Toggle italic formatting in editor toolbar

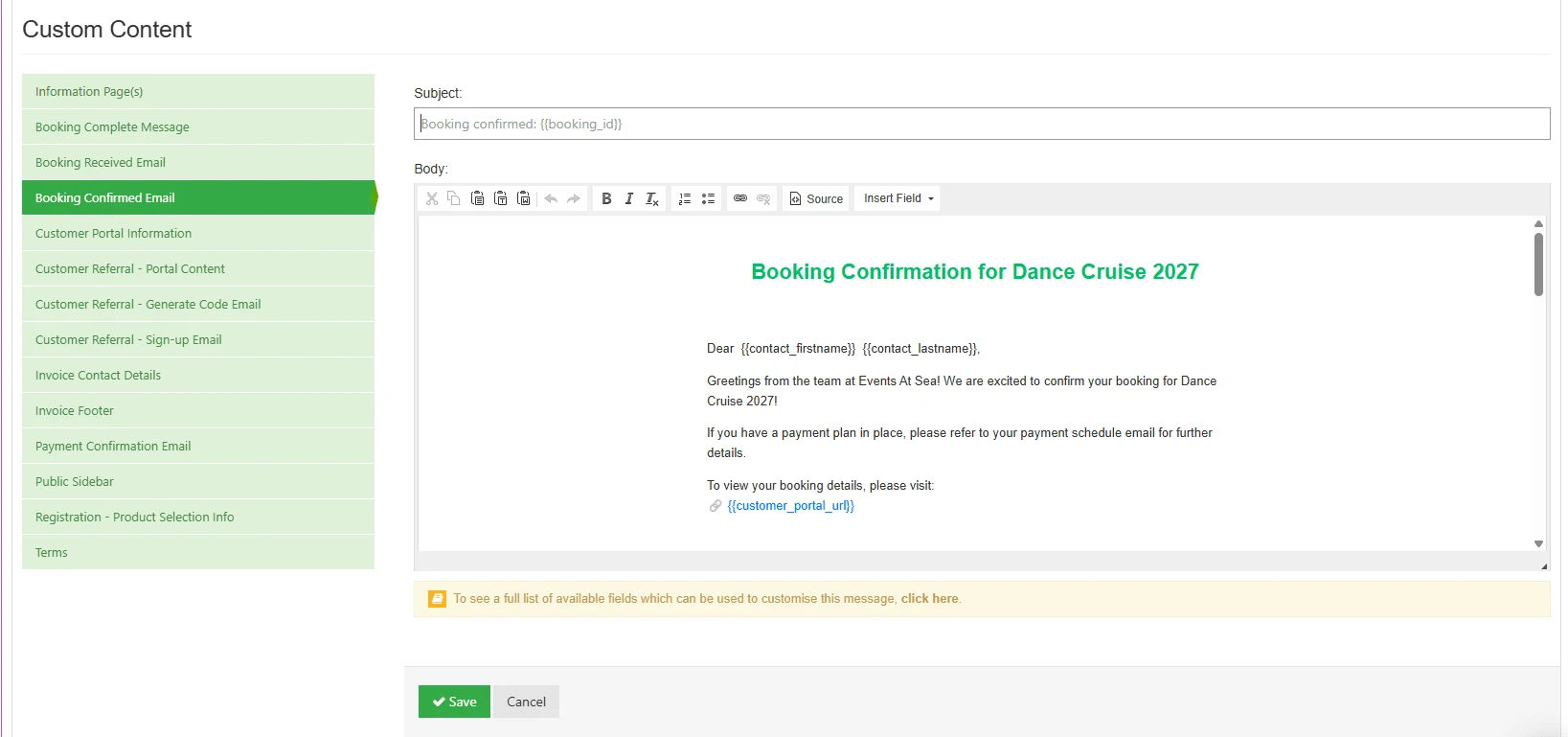(x=629, y=198)
